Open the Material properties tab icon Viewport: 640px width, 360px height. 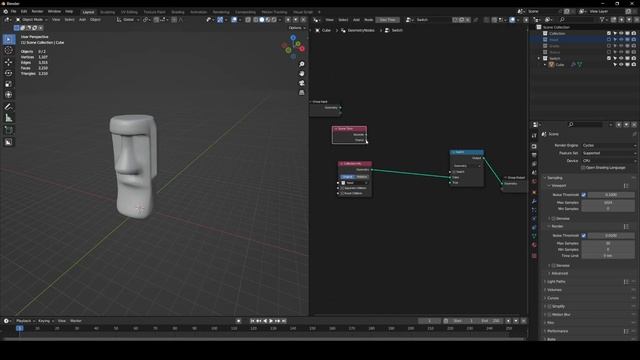coord(534,245)
